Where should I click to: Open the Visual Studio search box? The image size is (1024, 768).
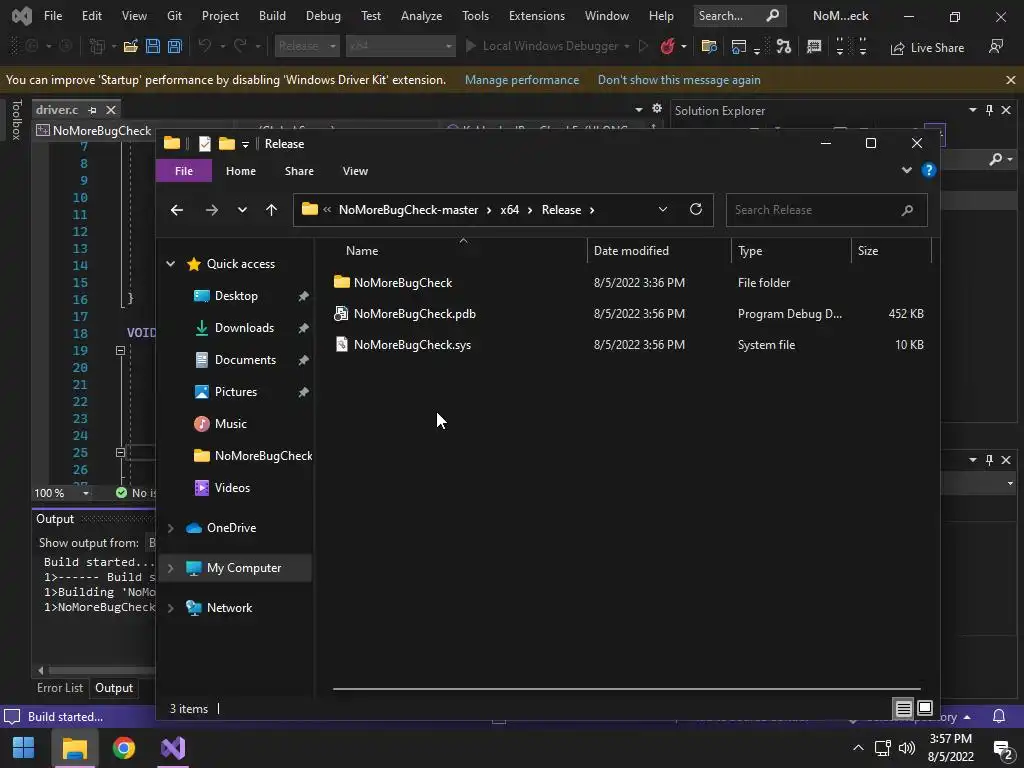739,16
